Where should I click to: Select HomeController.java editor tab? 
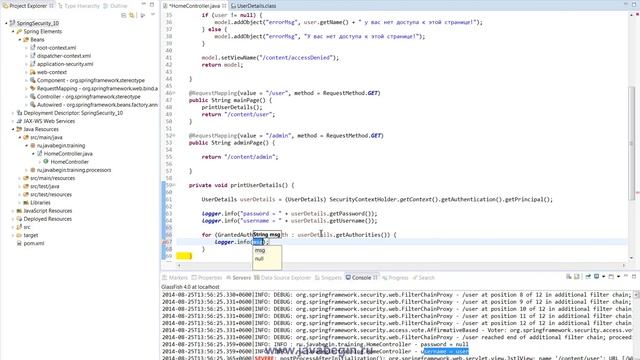point(195,6)
